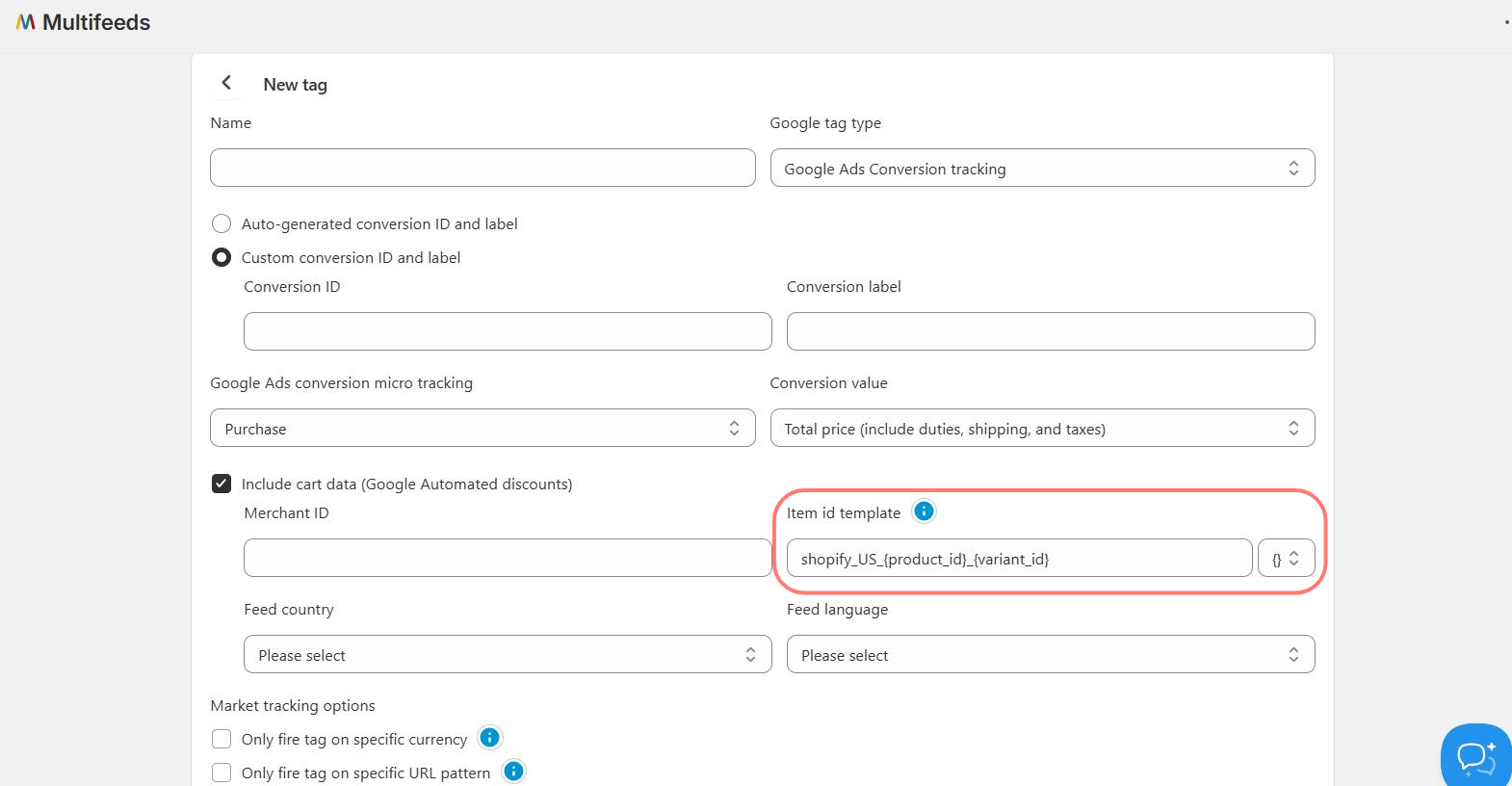Click the Multifeeds app name
This screenshot has width=1512, height=786.
tap(96, 22)
